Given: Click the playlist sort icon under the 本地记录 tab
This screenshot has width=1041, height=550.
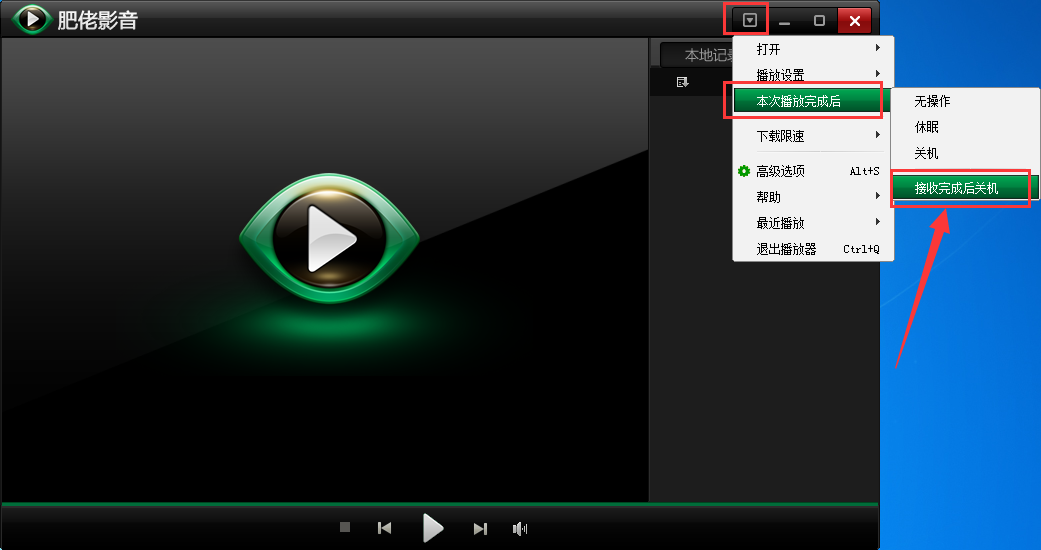Looking at the screenshot, I should pyautogui.click(x=682, y=82).
